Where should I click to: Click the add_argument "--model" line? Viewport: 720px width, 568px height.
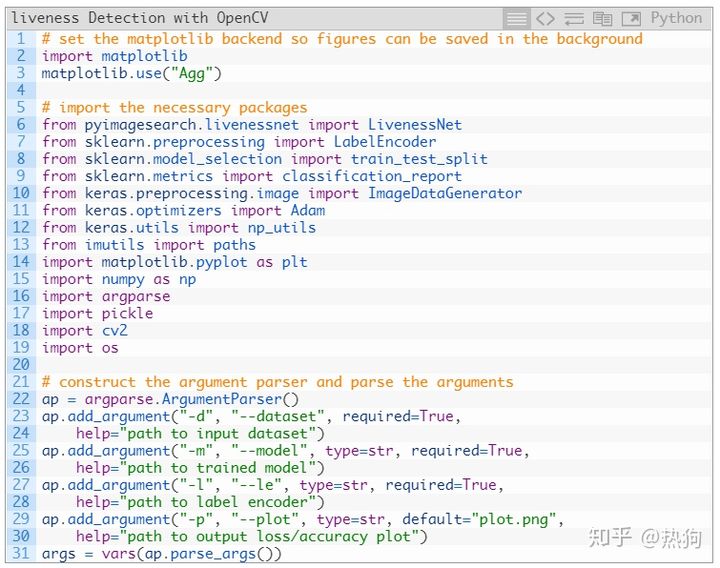(x=286, y=451)
